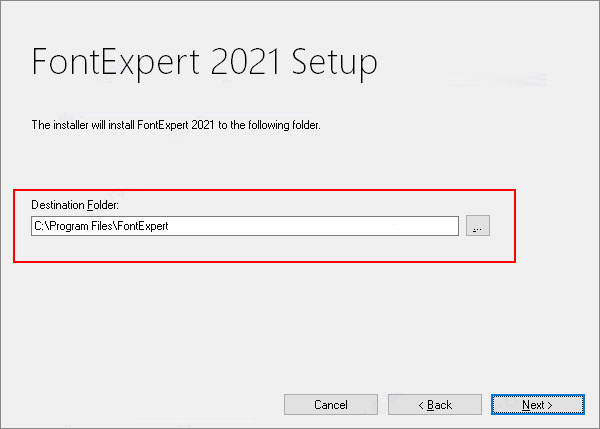Click the FontExpert 2021 Setup heading
The width and height of the screenshot is (600, 429).
pos(204,62)
